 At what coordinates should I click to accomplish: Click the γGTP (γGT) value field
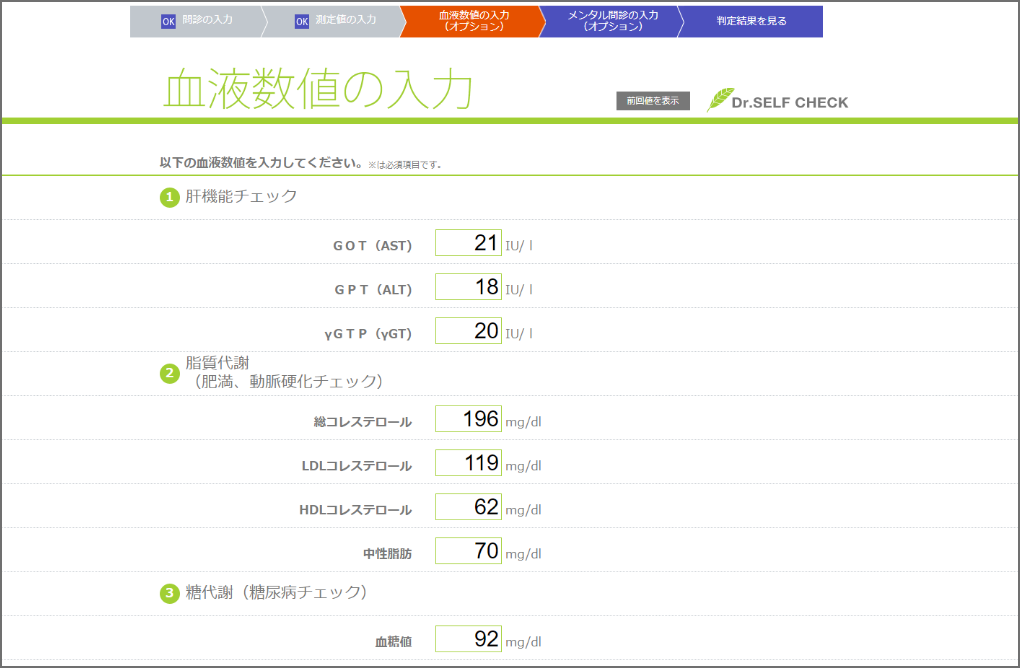click(x=468, y=330)
